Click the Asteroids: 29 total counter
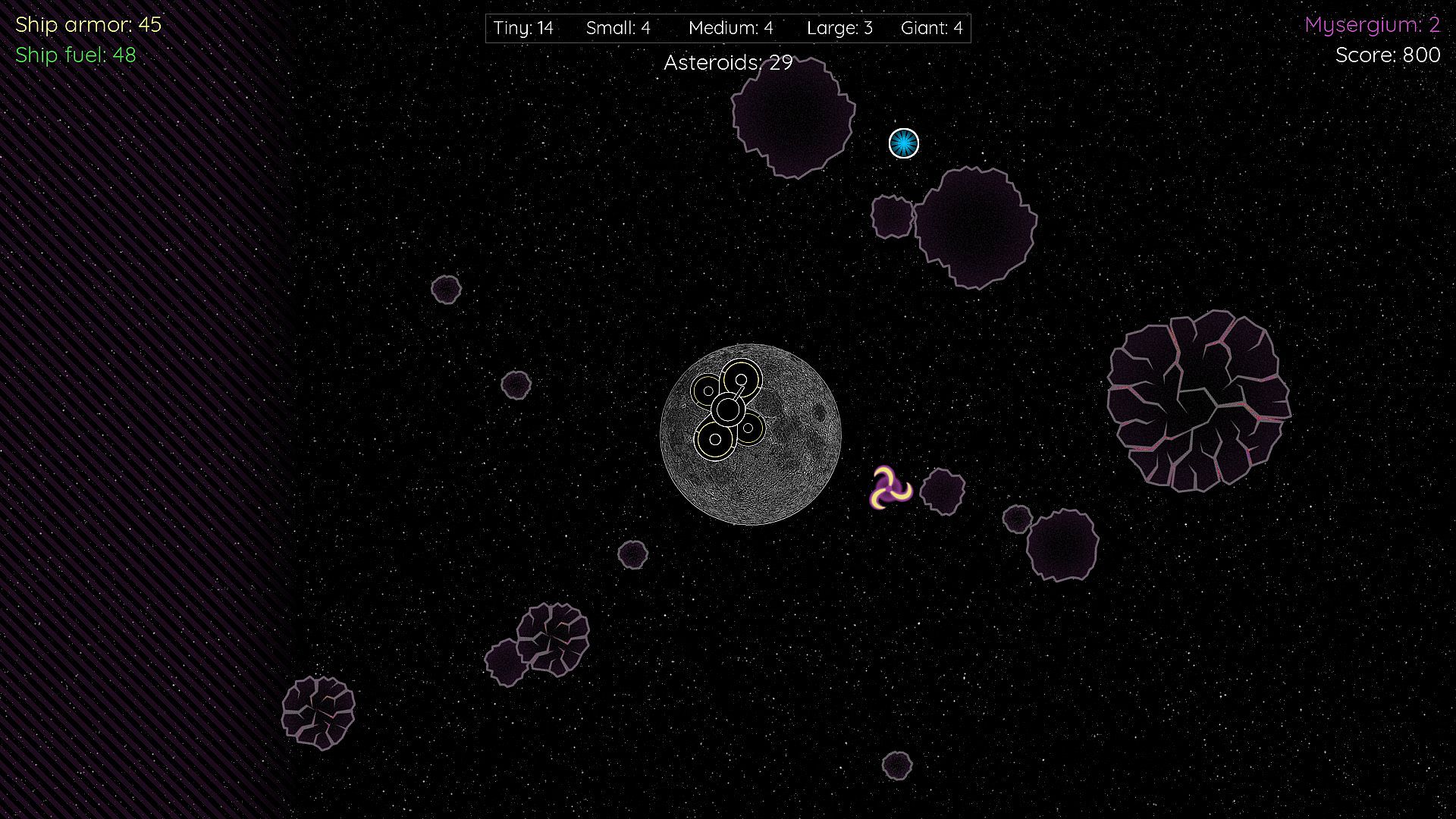 pos(728,62)
